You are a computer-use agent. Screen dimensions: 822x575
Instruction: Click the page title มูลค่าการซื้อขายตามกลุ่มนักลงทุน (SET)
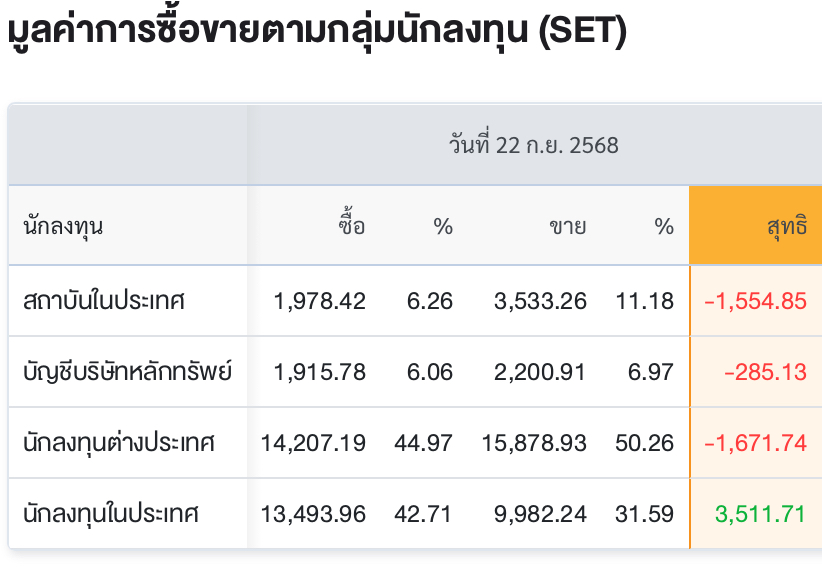click(317, 30)
